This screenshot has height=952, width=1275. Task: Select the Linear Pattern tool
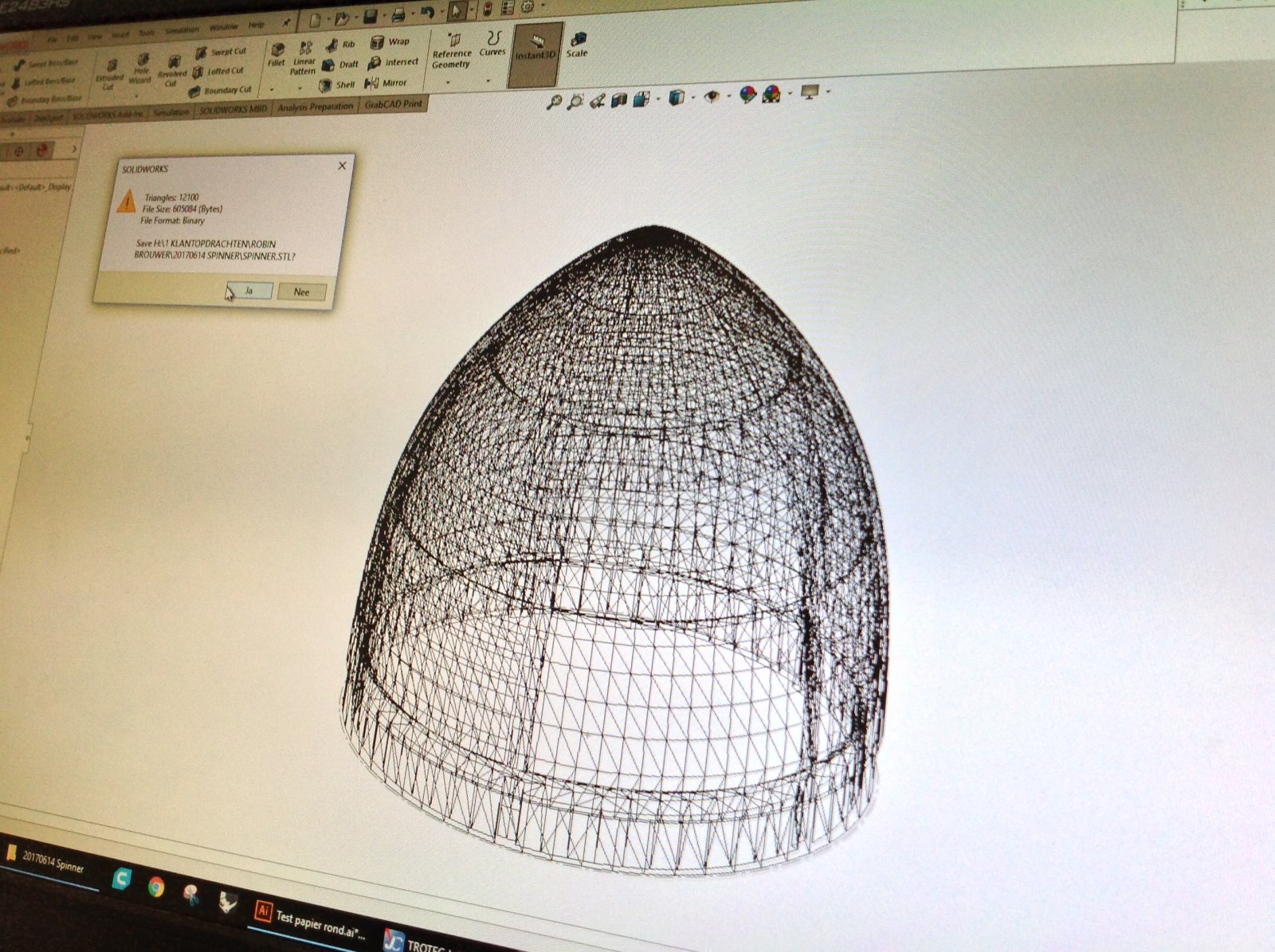(304, 58)
